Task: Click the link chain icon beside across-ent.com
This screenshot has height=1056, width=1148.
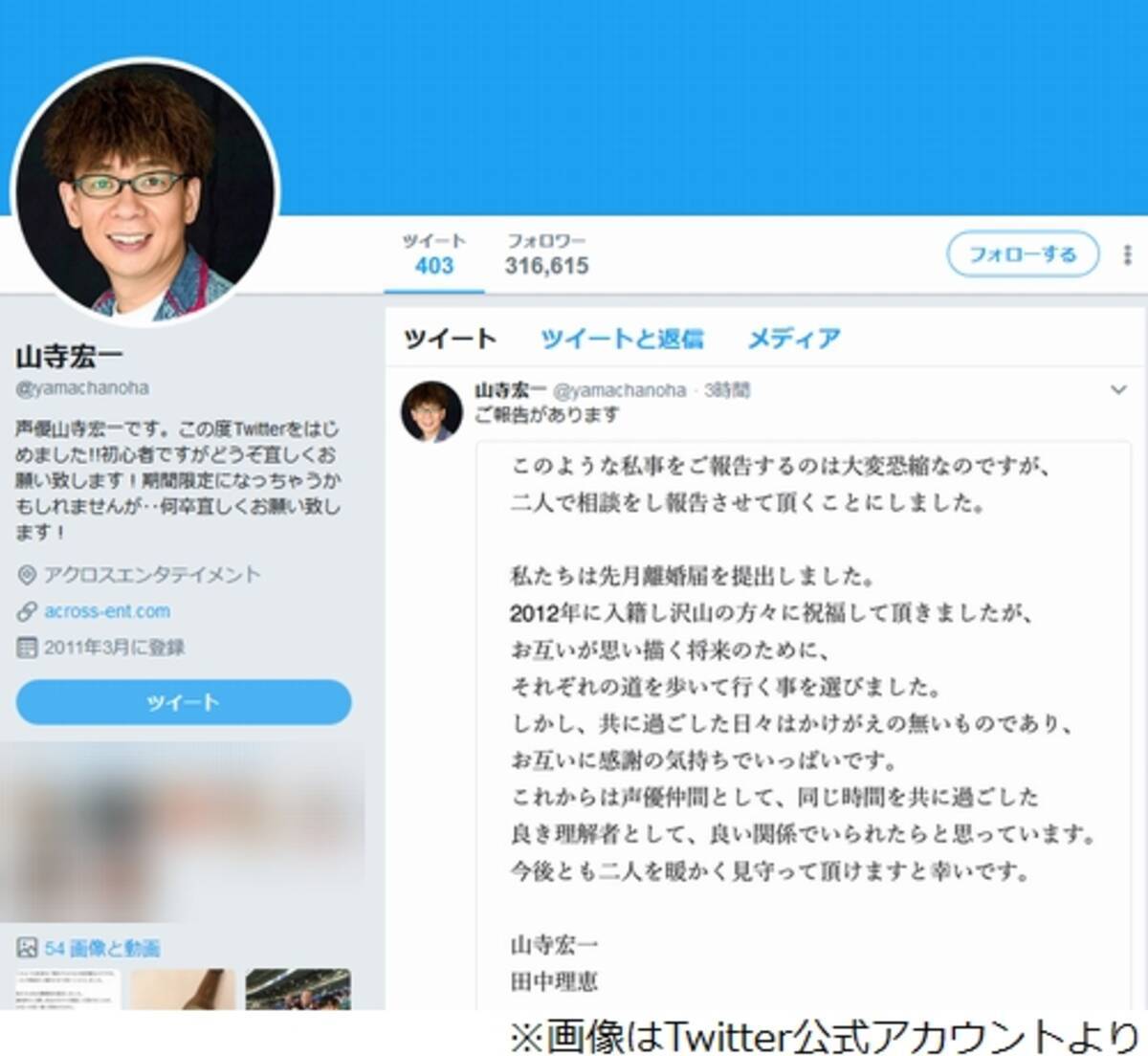Action: pos(27,611)
